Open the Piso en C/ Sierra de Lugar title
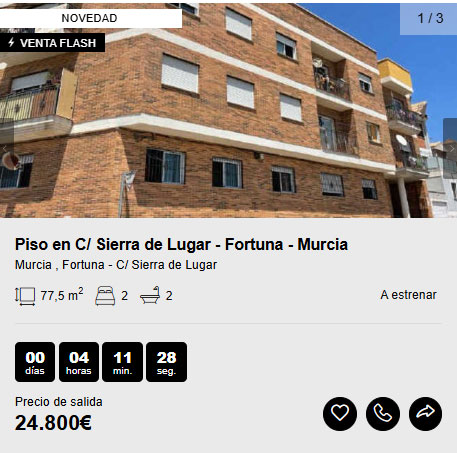This screenshot has height=453, width=457. [181, 244]
